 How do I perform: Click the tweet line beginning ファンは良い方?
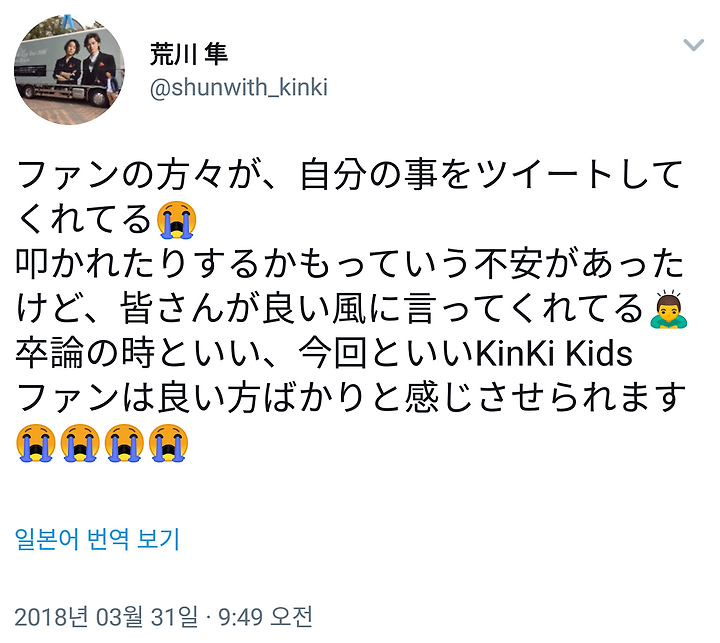click(x=350, y=398)
